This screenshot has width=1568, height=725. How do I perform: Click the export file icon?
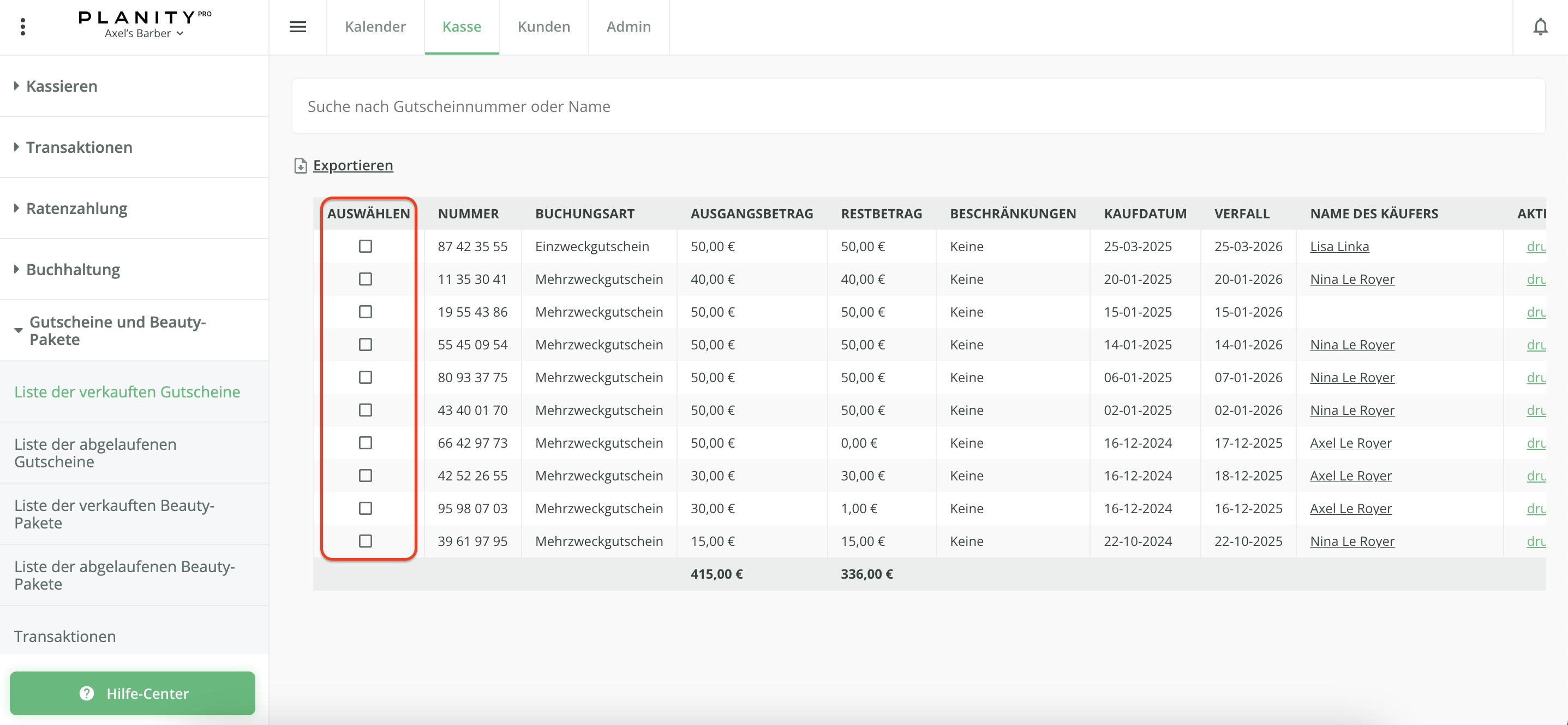tap(301, 166)
